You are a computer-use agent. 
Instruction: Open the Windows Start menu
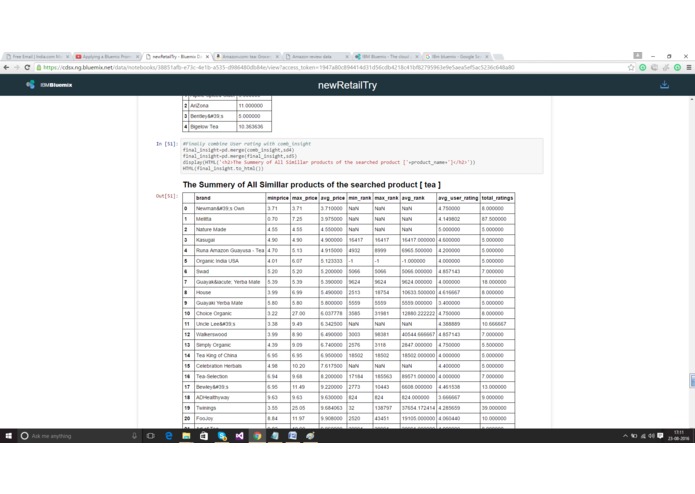click(8, 436)
